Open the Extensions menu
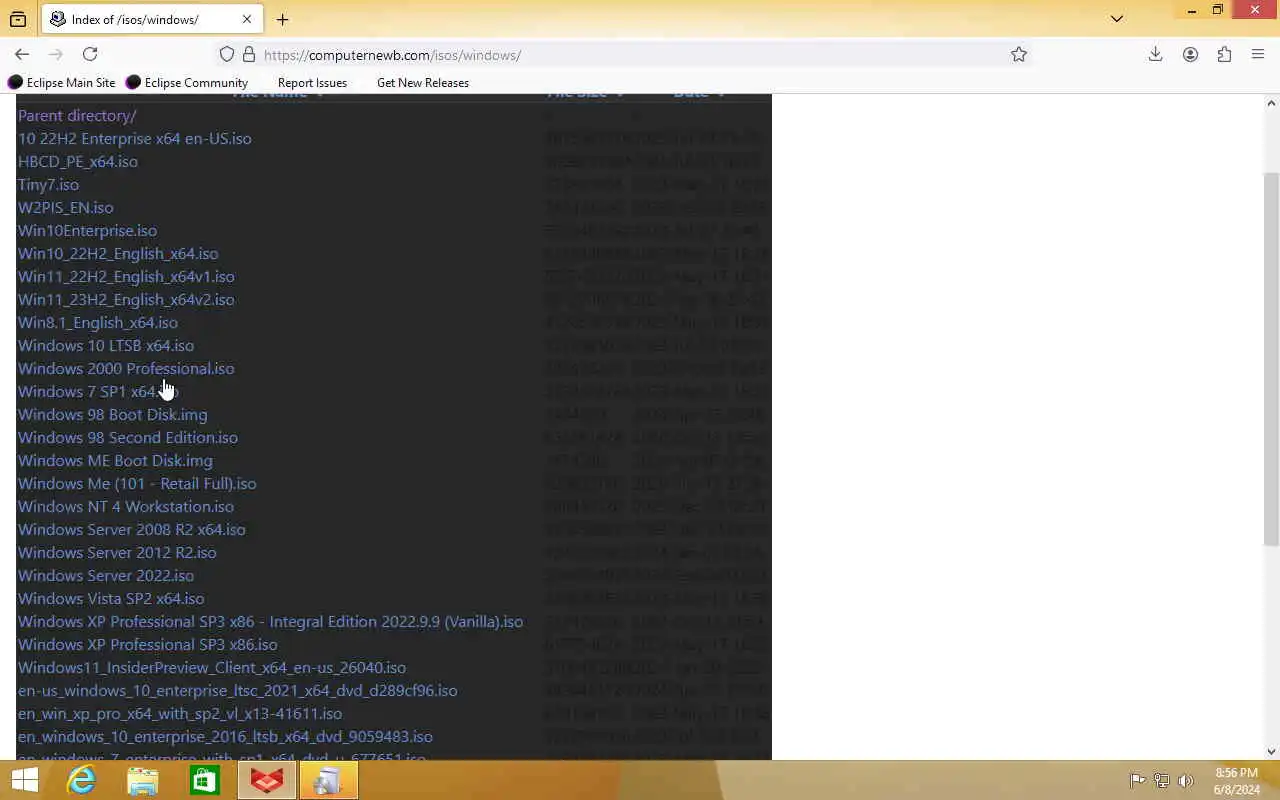1280x800 pixels. click(1224, 54)
